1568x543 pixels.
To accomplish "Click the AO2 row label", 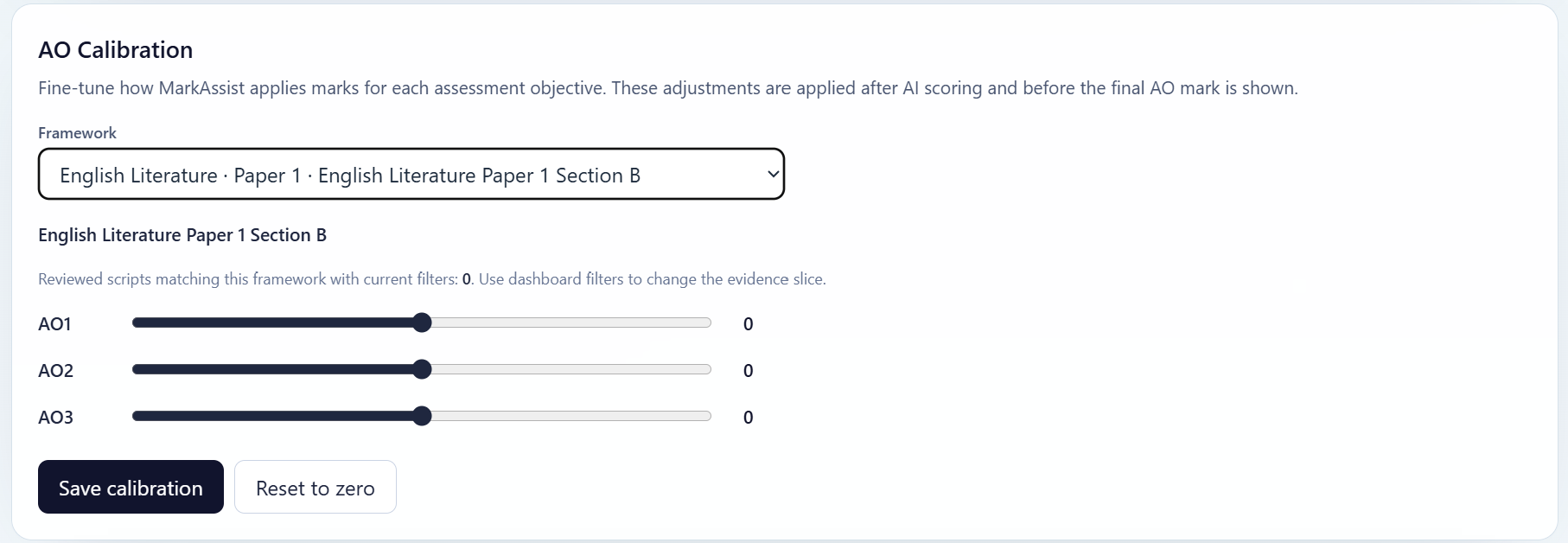I will coord(54,370).
